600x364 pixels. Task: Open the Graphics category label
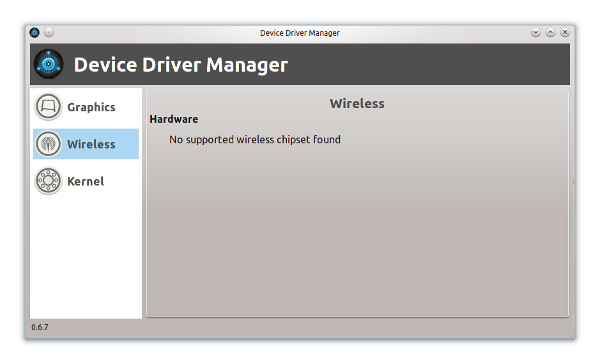pyautogui.click(x=91, y=107)
